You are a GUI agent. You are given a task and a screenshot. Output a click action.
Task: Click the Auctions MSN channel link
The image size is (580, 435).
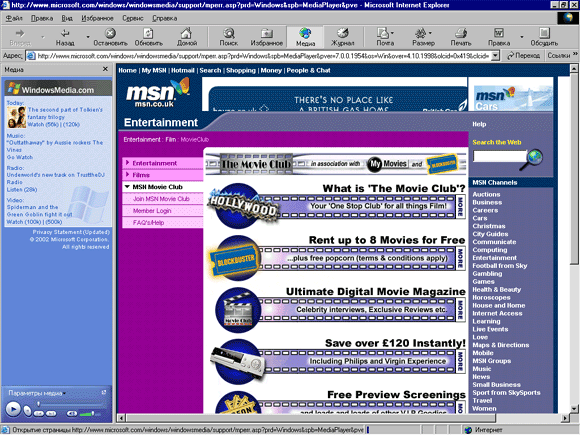486,194
